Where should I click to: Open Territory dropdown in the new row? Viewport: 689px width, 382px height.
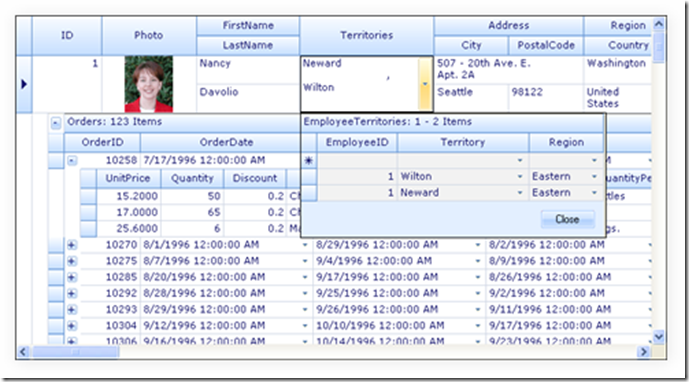point(520,160)
